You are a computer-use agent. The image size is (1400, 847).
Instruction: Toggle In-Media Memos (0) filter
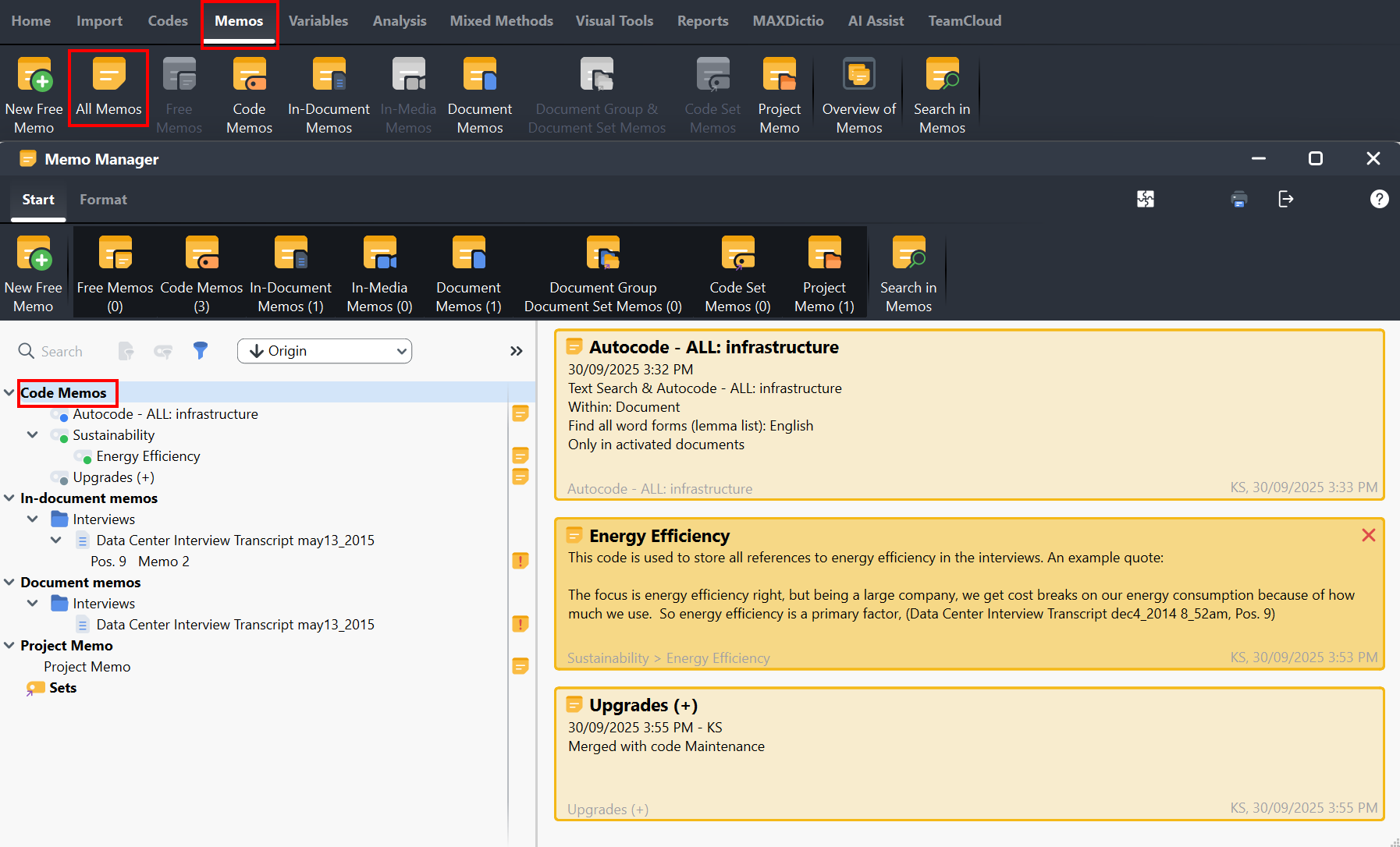pos(379,274)
